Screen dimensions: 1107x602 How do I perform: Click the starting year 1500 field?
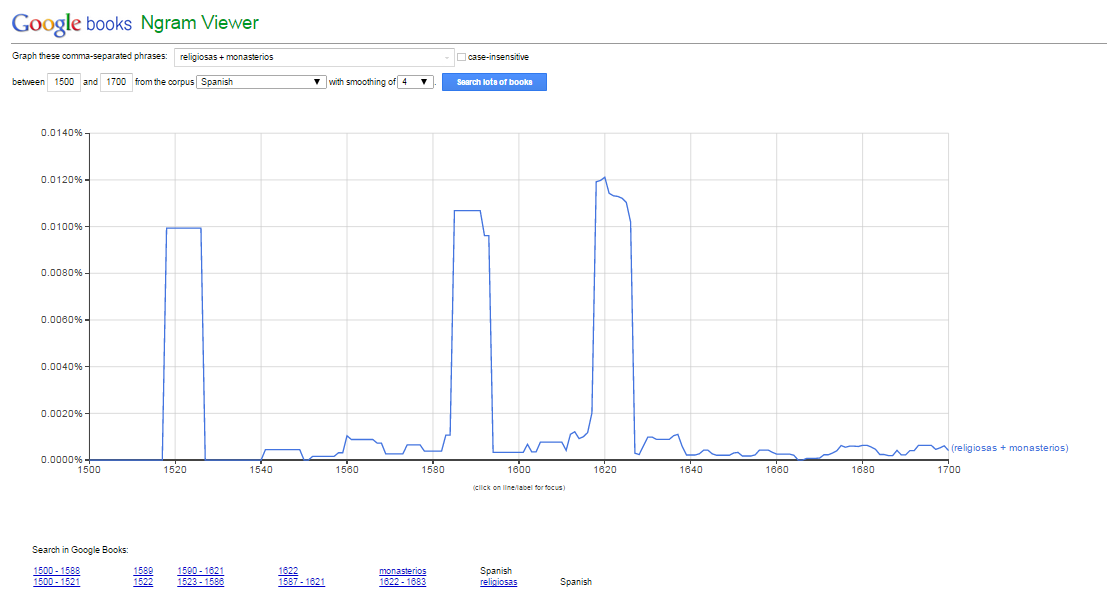click(63, 83)
